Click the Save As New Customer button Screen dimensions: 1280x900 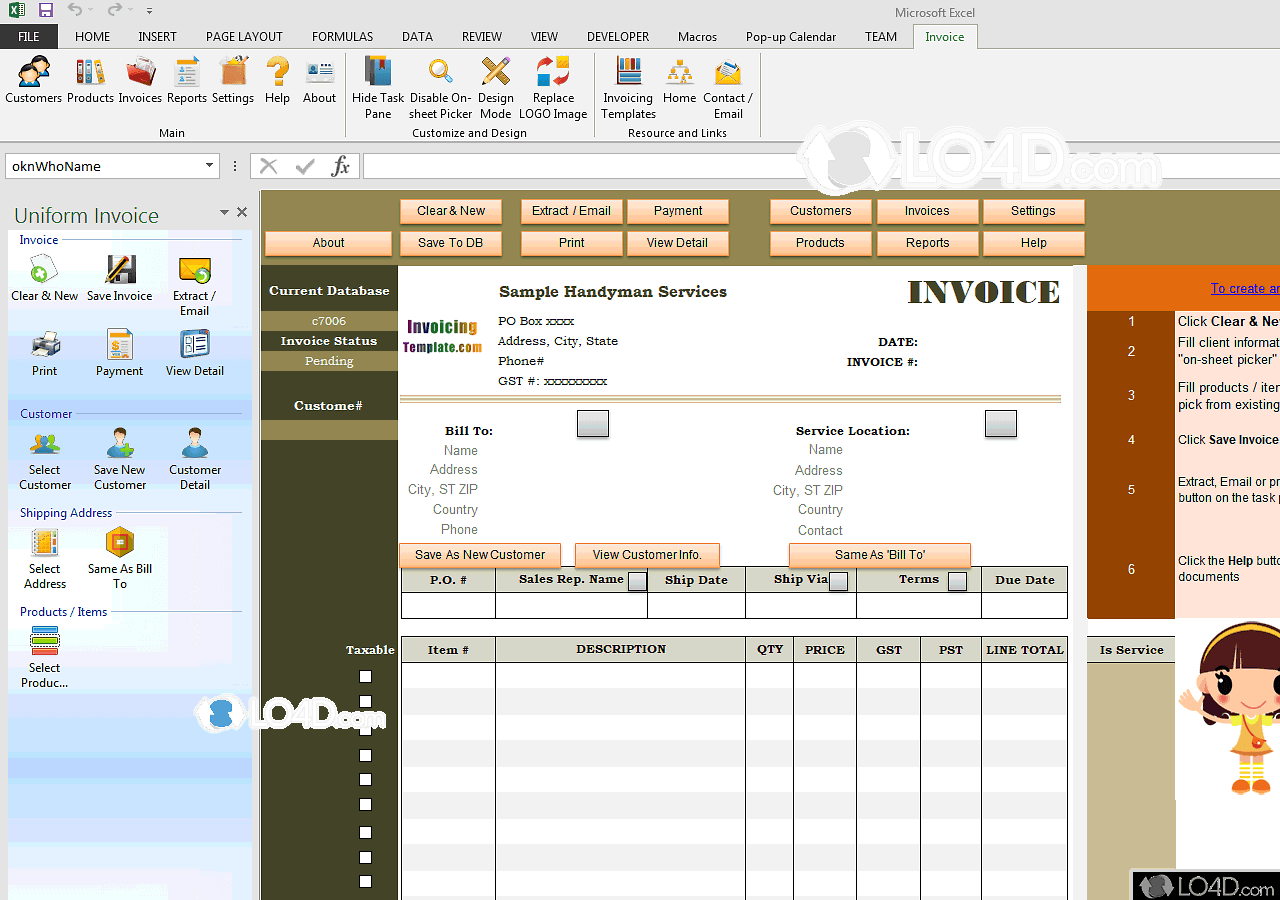point(480,555)
